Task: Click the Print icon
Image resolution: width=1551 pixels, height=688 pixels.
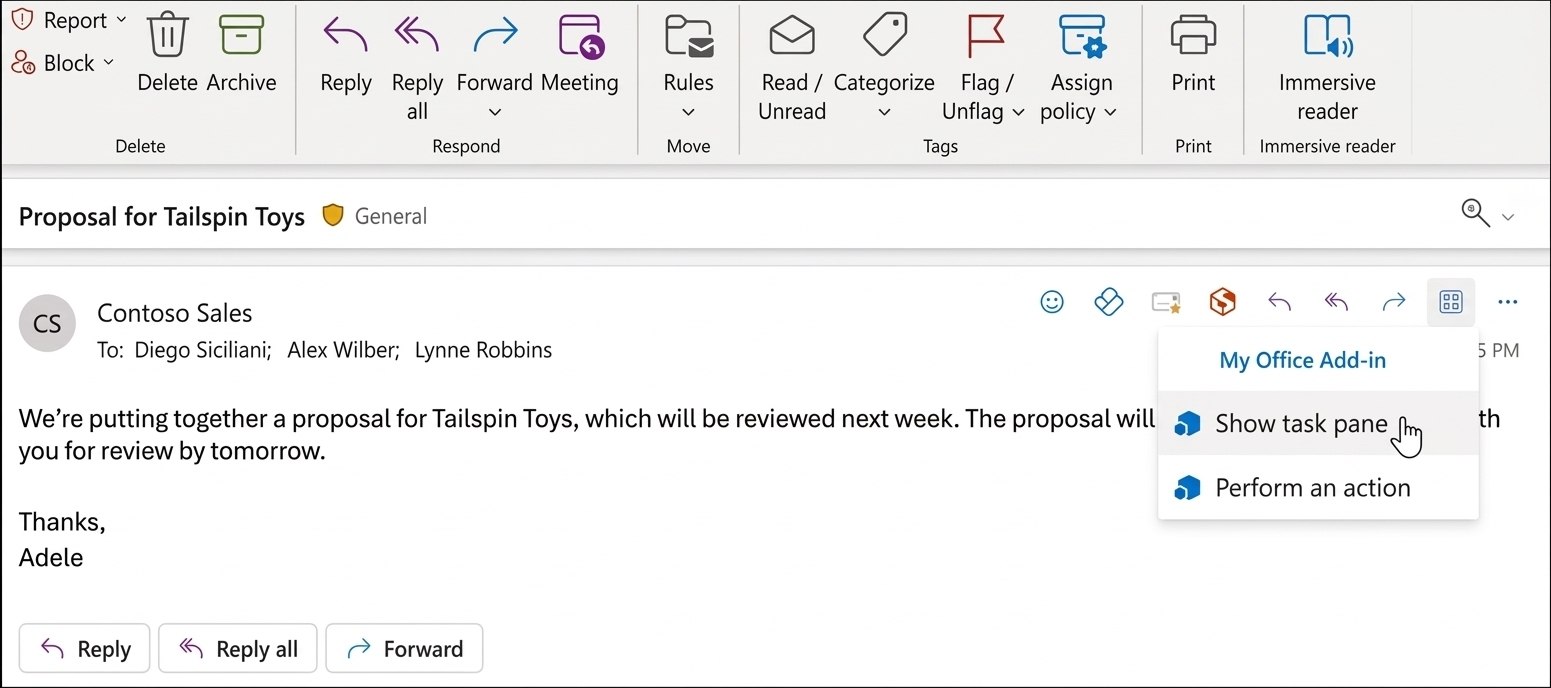Action: click(x=1191, y=60)
